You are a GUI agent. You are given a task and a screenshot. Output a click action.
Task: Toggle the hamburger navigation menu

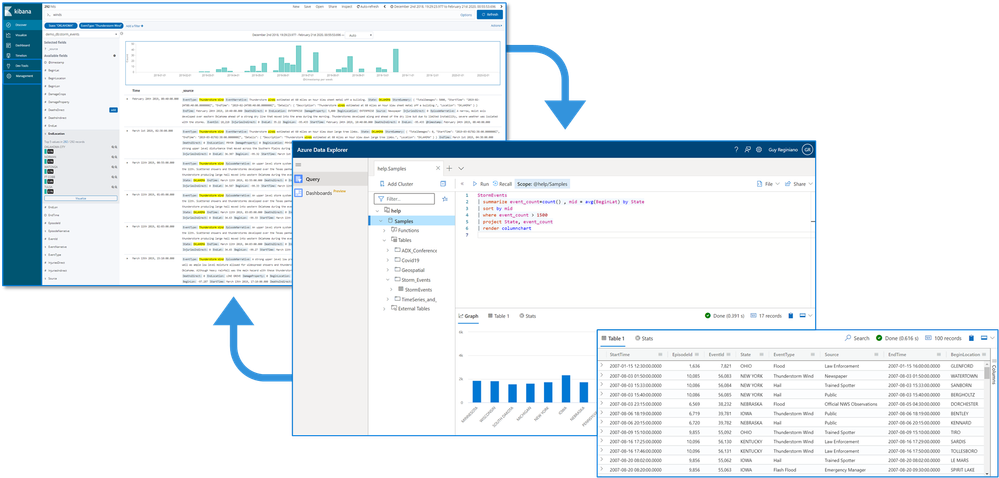tap(299, 166)
